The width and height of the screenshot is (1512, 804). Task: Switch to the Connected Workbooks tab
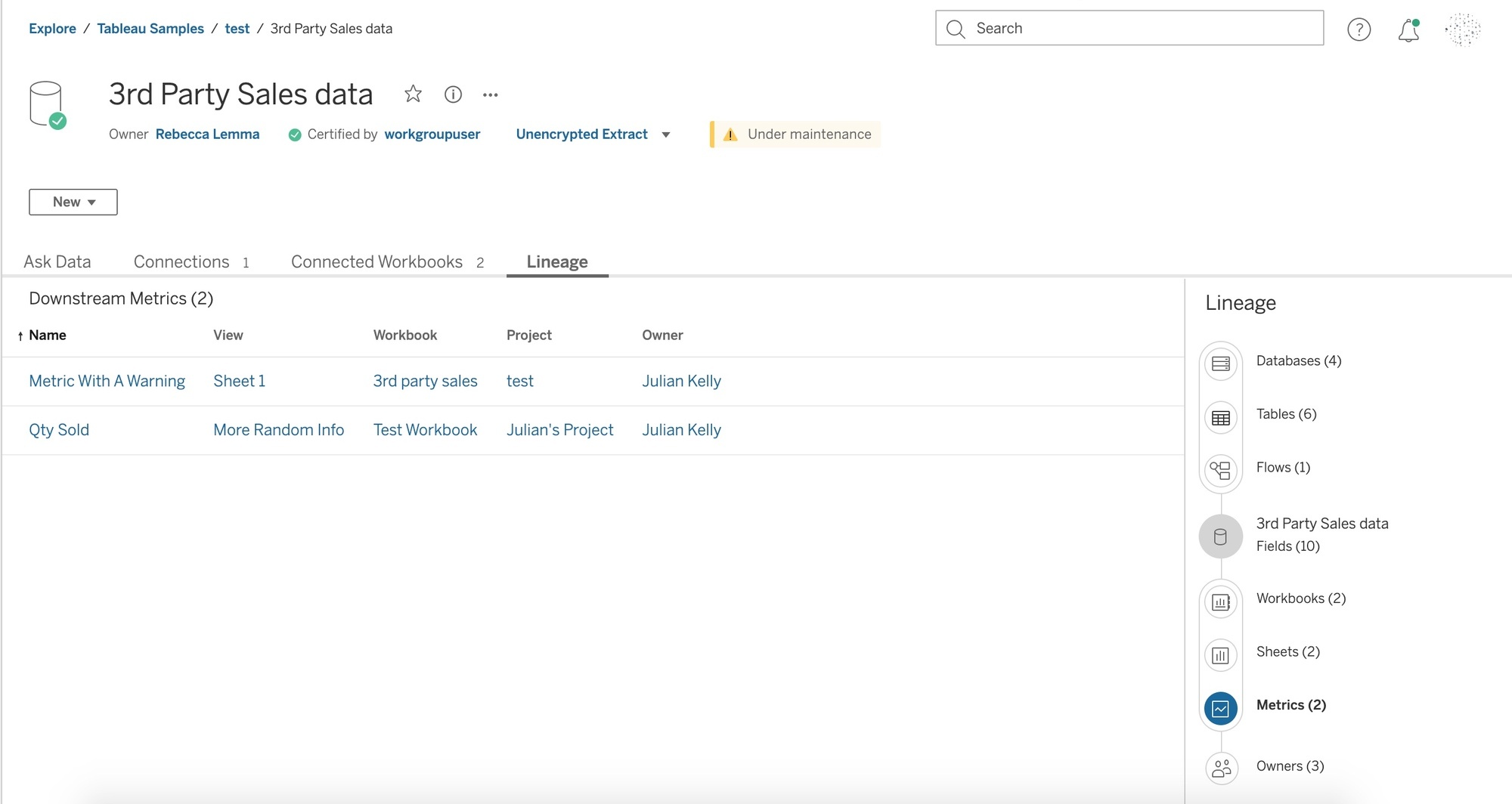[387, 261]
